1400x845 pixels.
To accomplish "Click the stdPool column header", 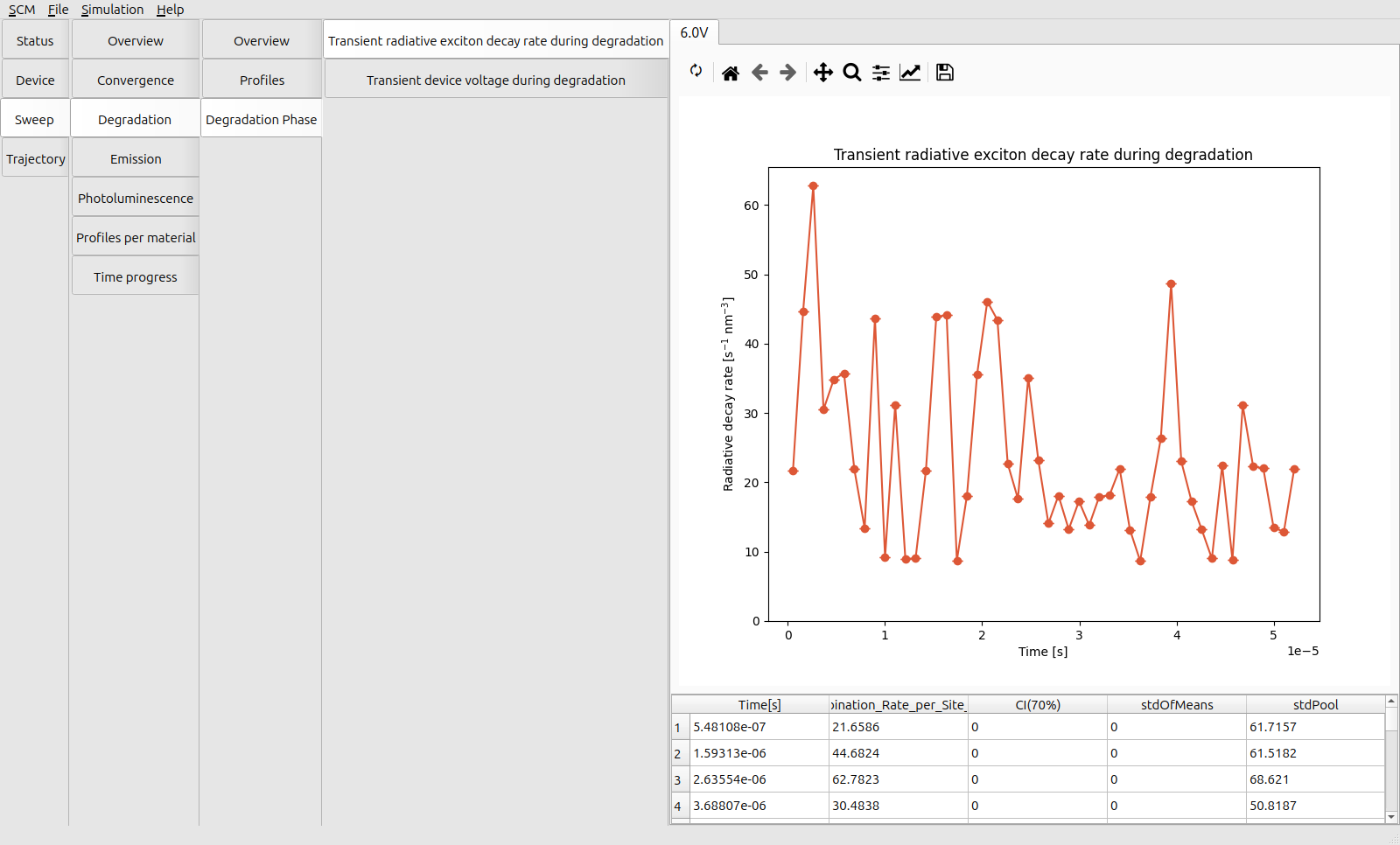I will click(x=1315, y=705).
